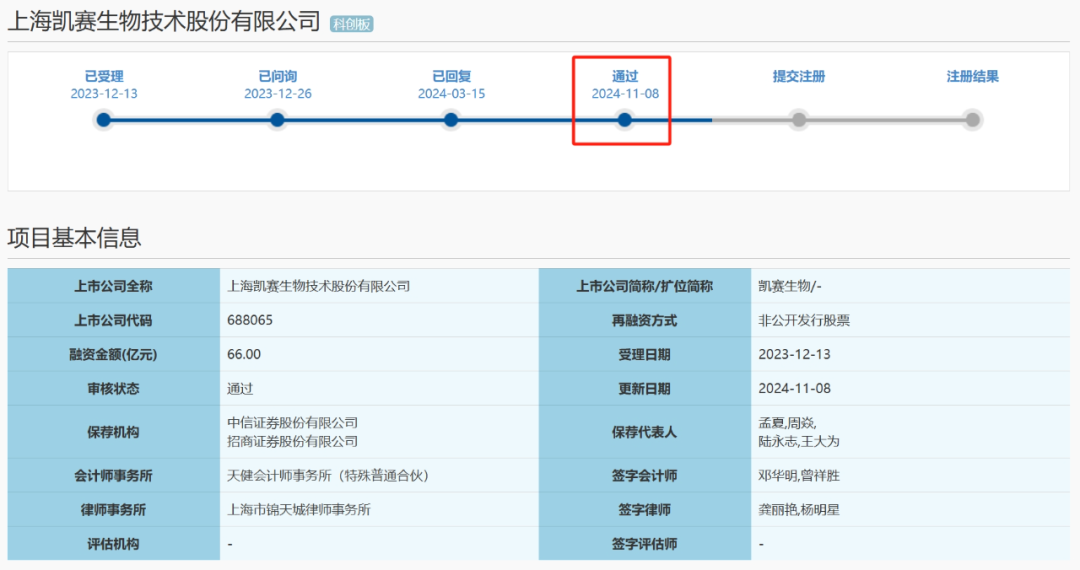Click the 通过 timeline step dot

pos(625,120)
